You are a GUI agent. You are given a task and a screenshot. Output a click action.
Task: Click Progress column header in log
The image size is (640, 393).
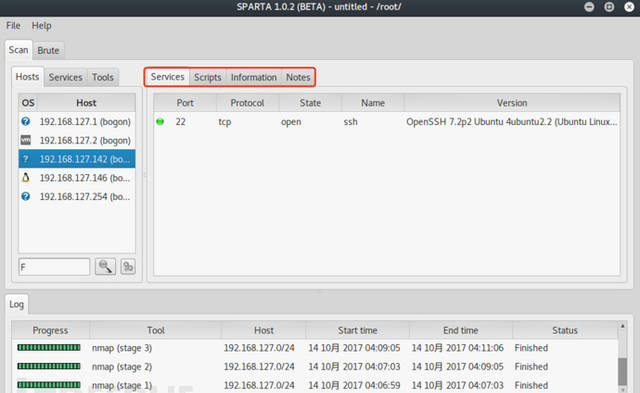click(50, 330)
